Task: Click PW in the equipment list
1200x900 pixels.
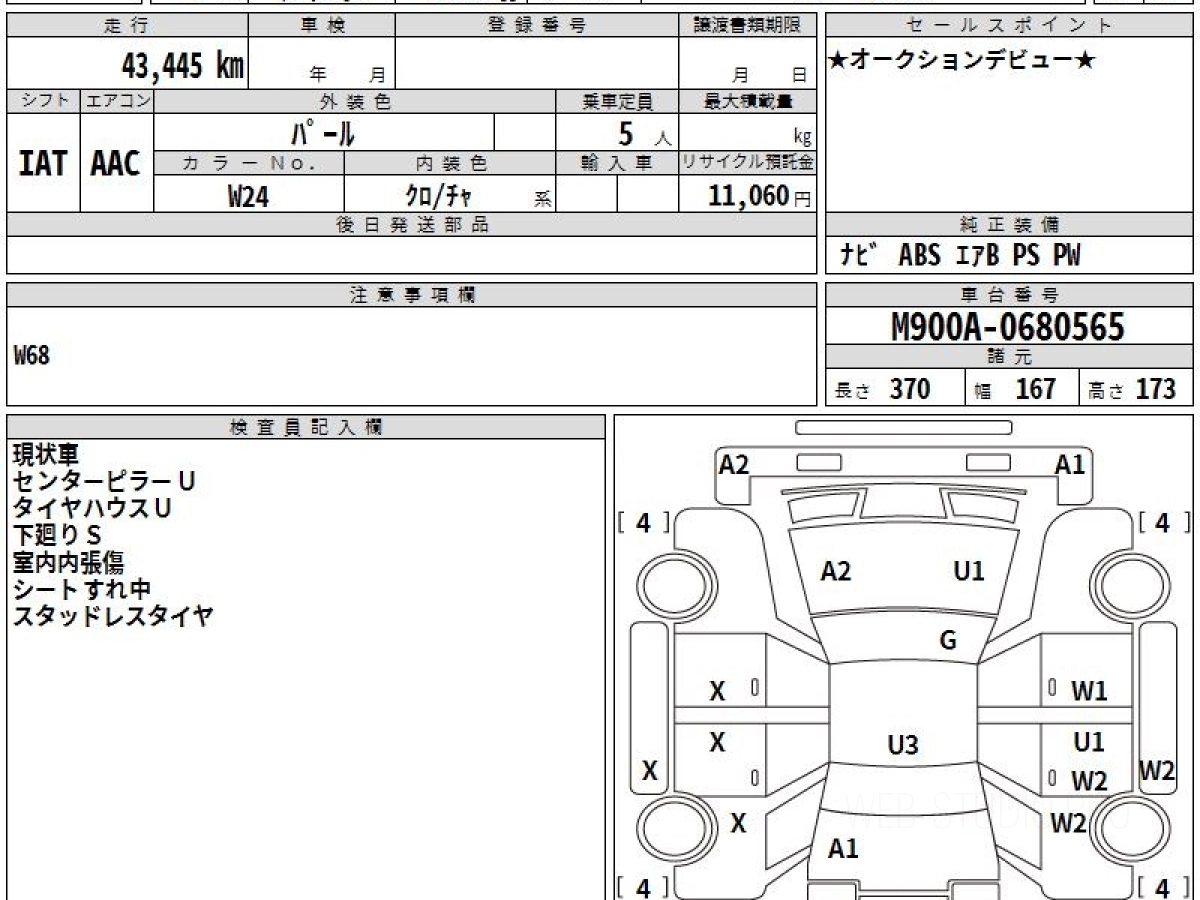Action: (1065, 256)
